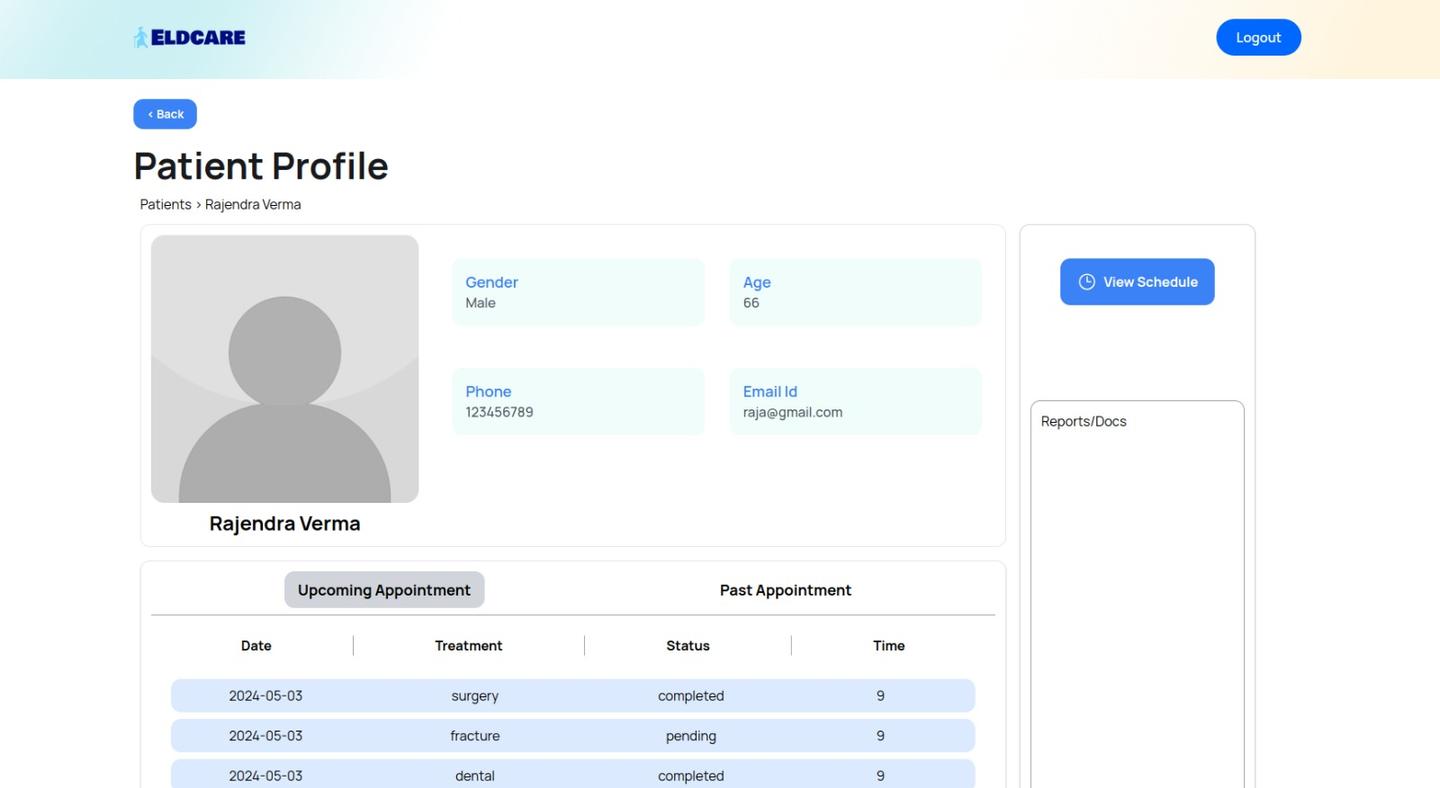Image resolution: width=1440 pixels, height=788 pixels.
Task: Click the Time column header
Action: click(x=889, y=646)
